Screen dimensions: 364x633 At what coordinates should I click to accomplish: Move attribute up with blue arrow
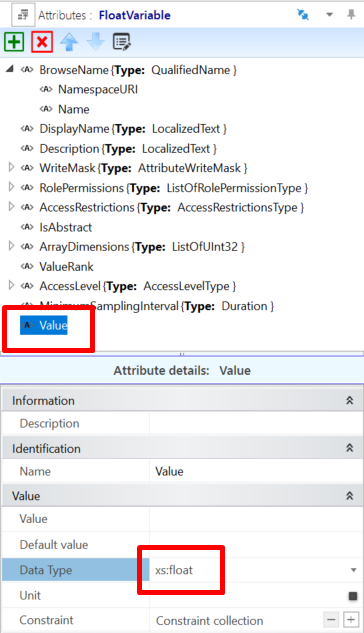click(x=69, y=42)
